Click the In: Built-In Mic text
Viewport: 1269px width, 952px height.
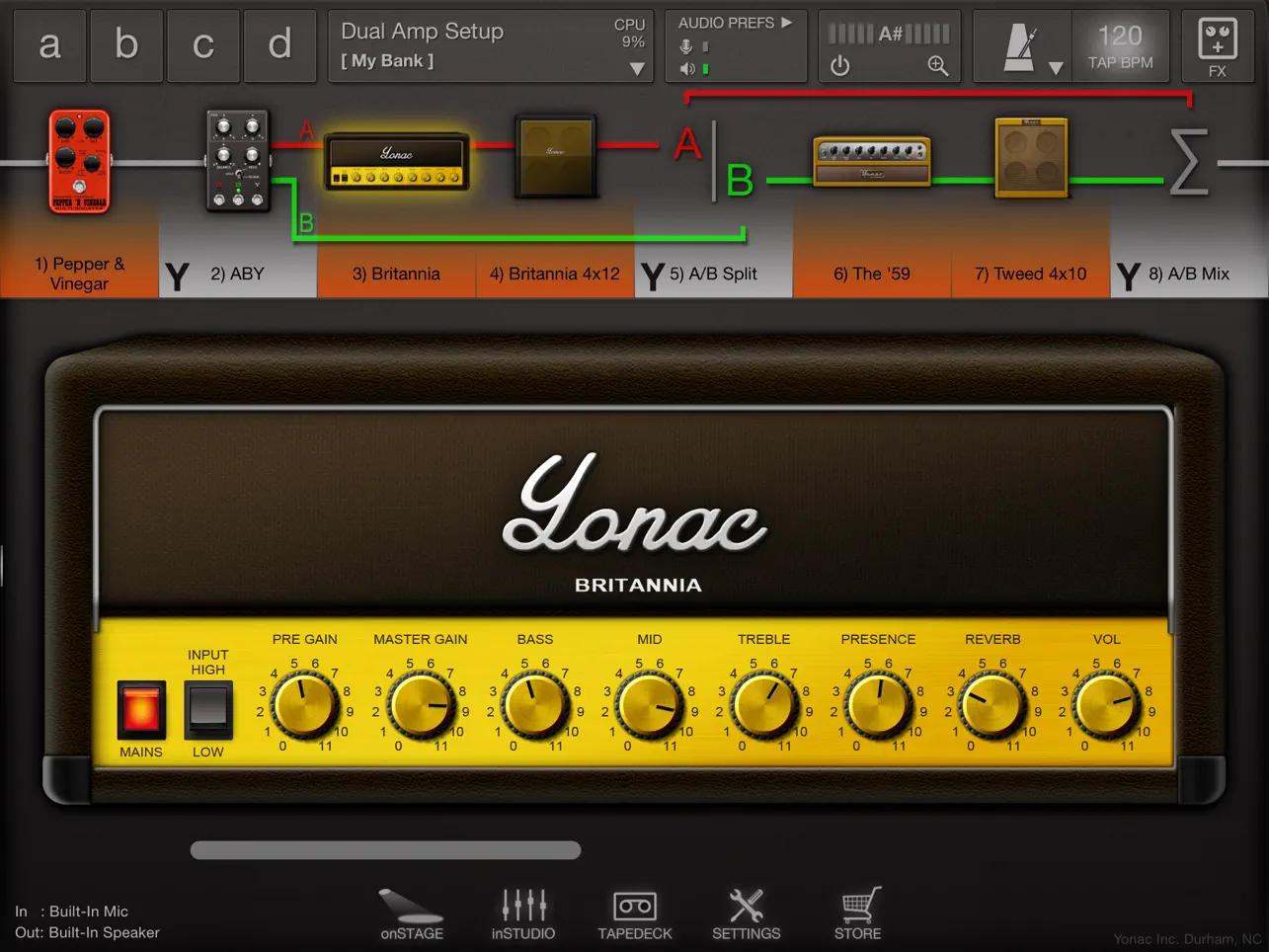point(71,912)
